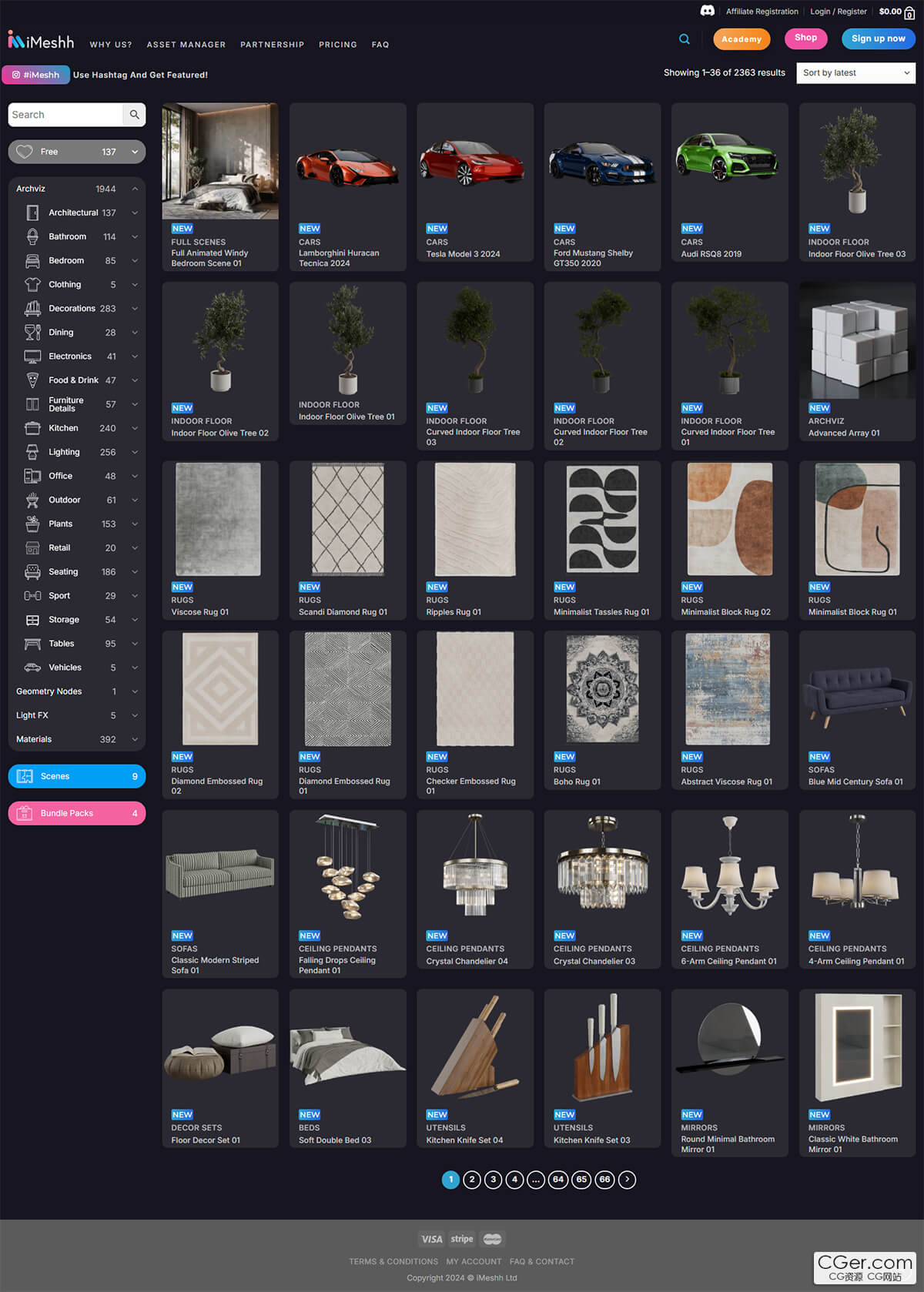Click the Clothing t-shirt icon
This screenshot has height=1292, width=924.
[x=32, y=284]
